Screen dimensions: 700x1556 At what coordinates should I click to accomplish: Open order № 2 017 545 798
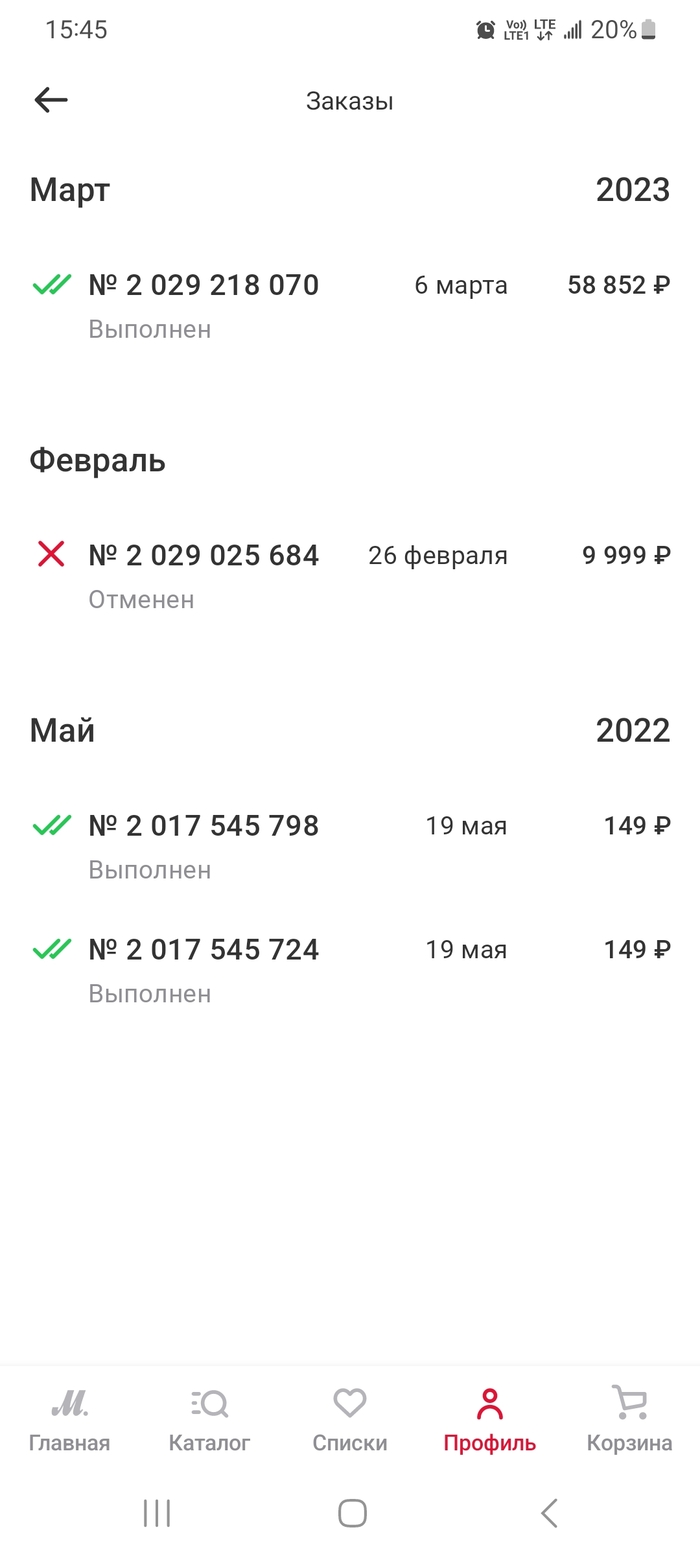point(204,826)
